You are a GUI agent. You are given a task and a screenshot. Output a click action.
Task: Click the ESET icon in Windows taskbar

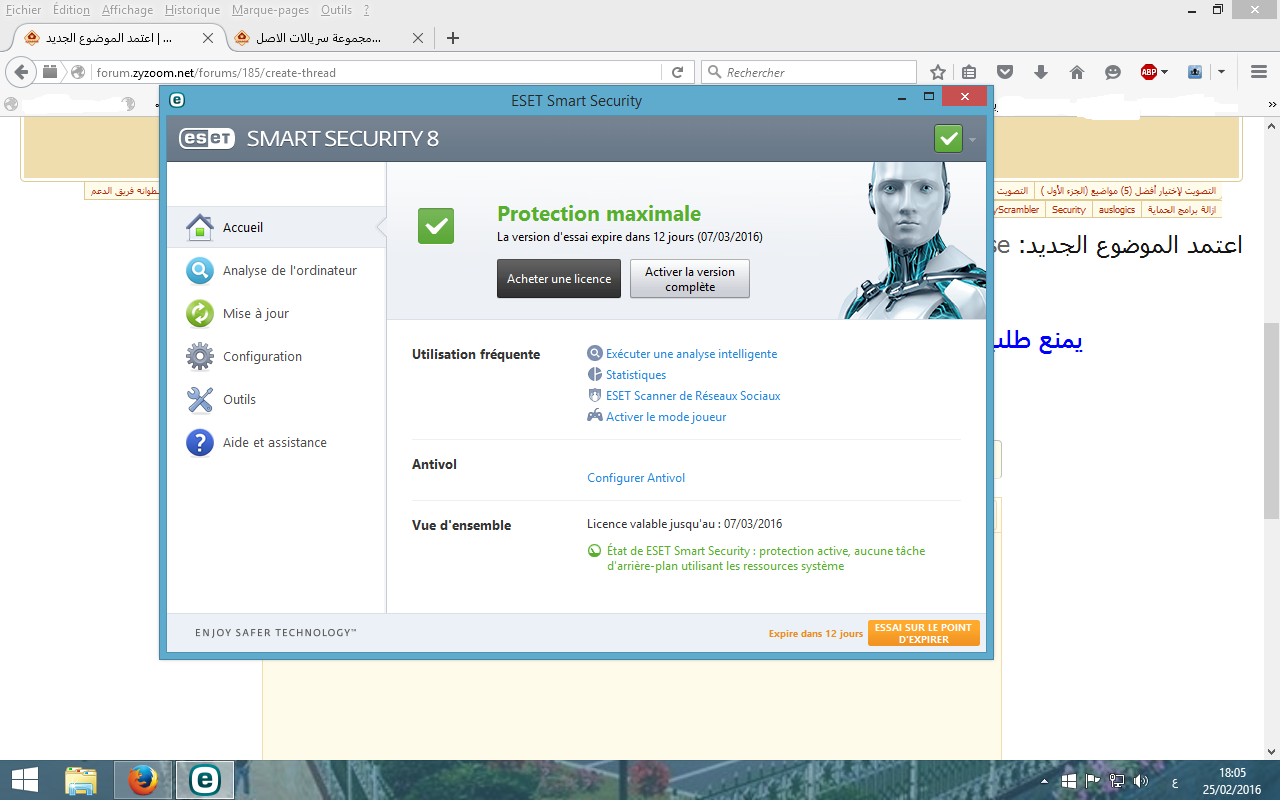204,780
